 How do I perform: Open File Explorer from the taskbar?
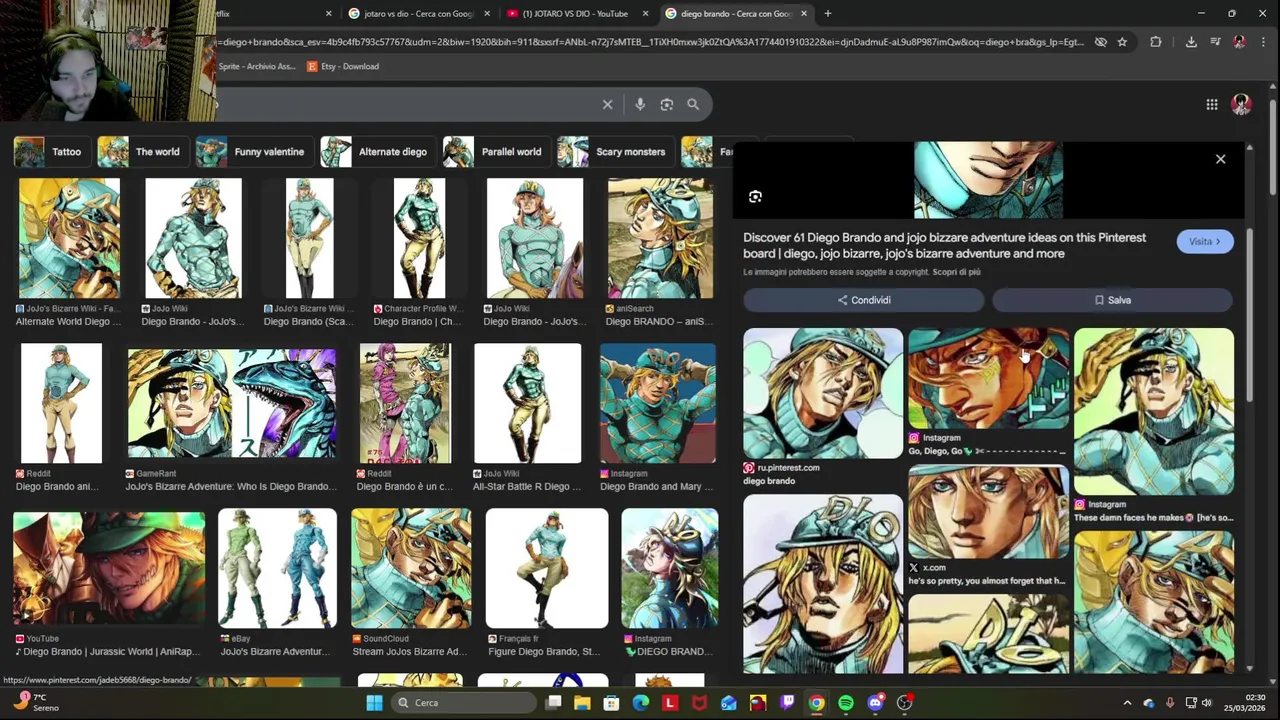[582, 703]
